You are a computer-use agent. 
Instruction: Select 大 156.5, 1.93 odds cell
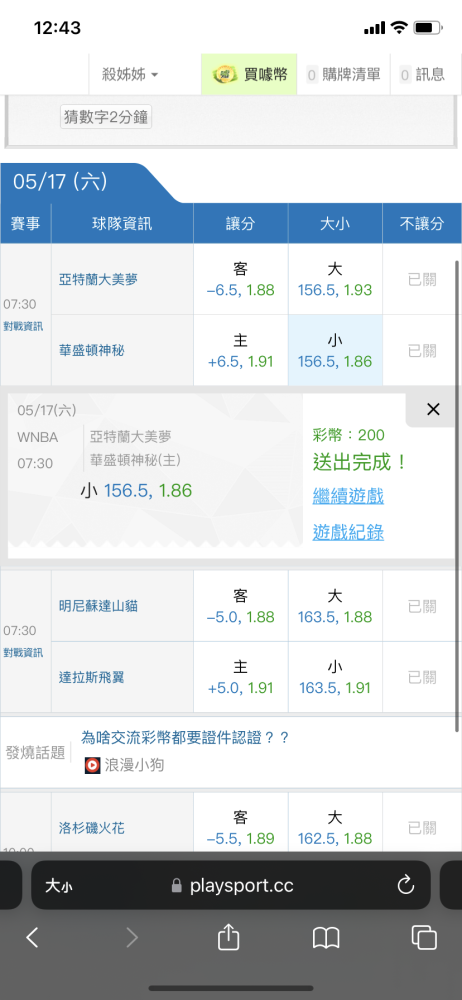[x=335, y=279]
